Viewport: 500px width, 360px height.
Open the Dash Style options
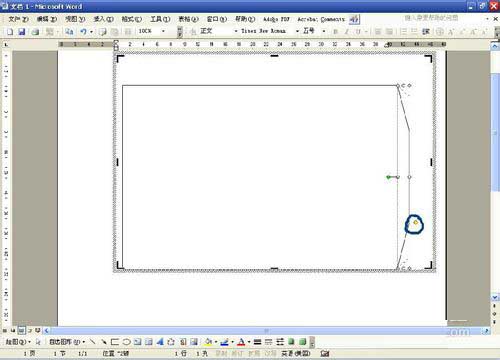tap(269, 342)
